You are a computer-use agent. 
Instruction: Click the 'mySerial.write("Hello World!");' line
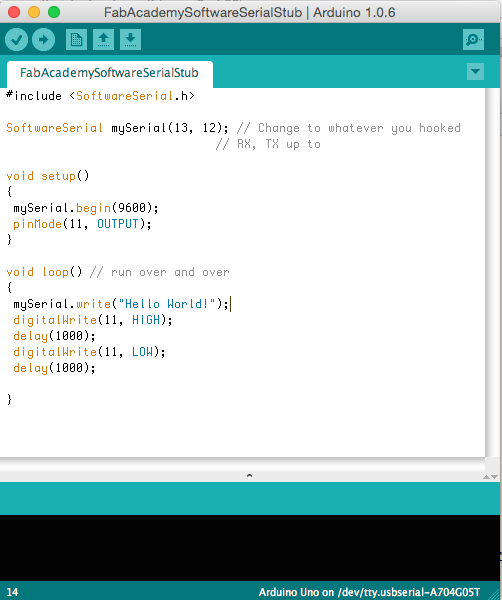[121, 304]
